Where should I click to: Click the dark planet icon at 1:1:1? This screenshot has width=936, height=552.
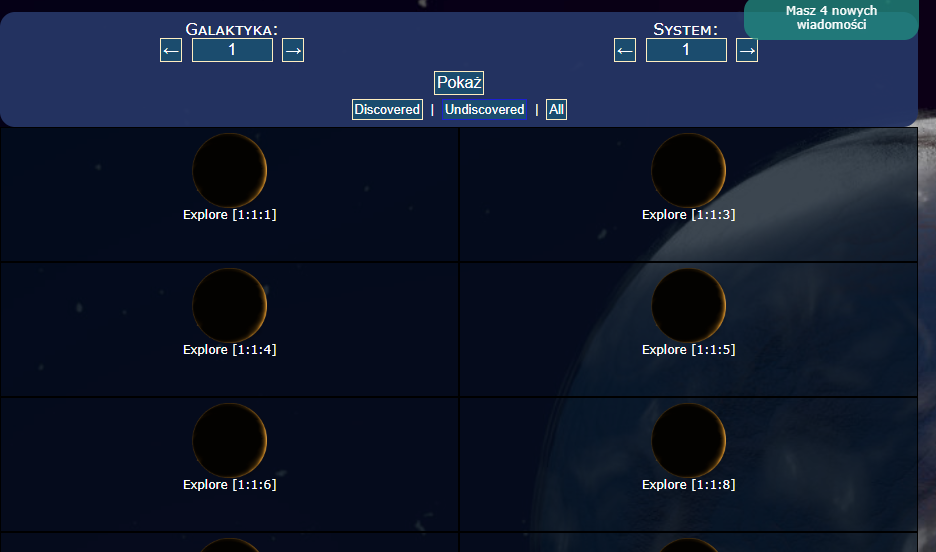coord(229,170)
